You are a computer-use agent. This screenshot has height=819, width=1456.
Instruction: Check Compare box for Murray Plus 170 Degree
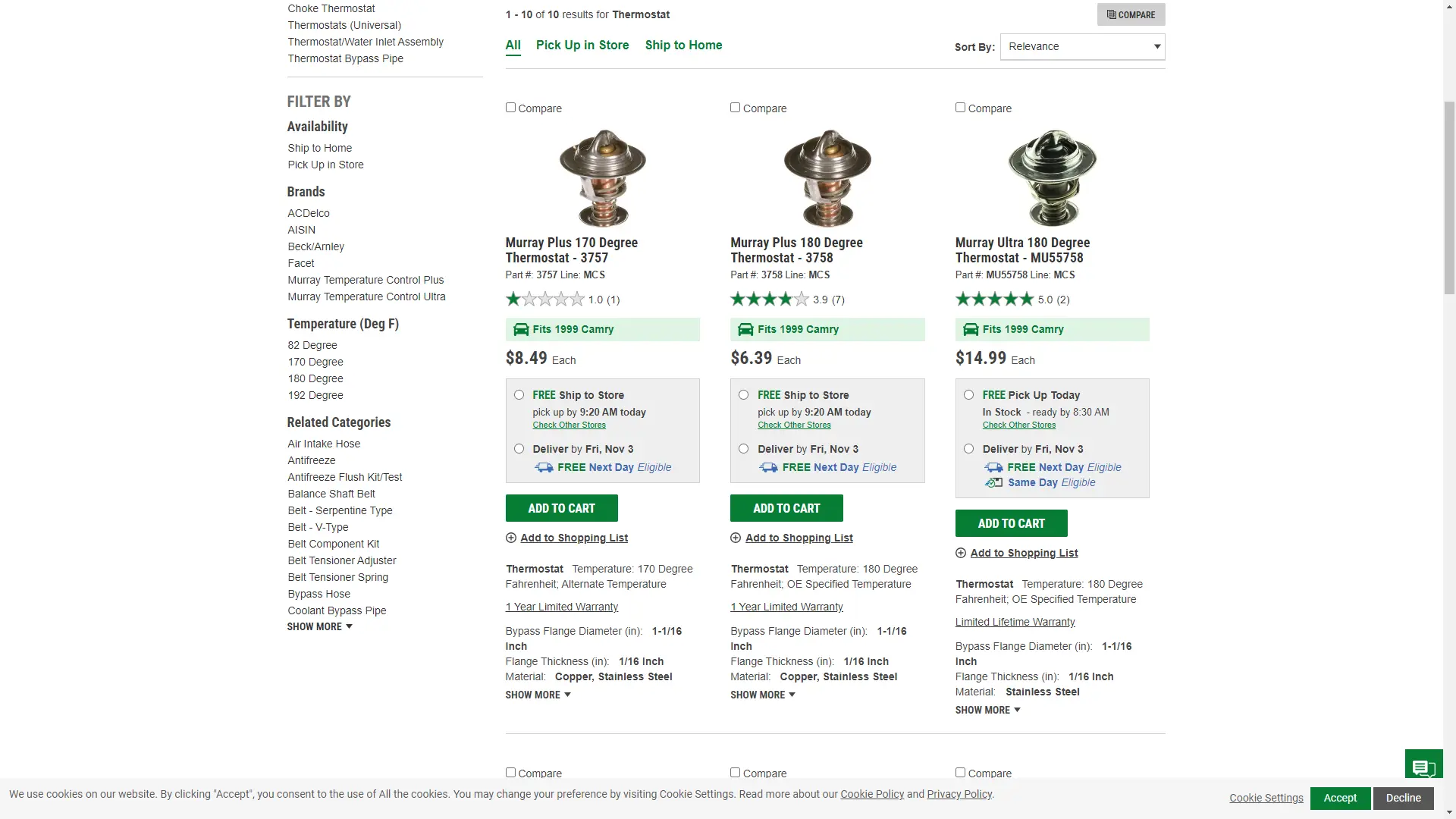tap(510, 108)
